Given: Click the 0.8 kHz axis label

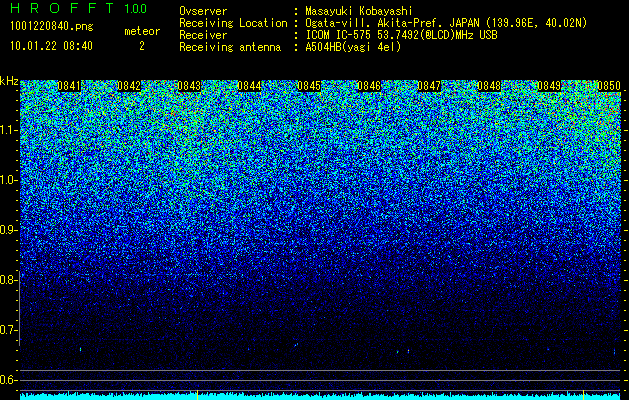Looking at the screenshot, I should pyautogui.click(x=8, y=280).
